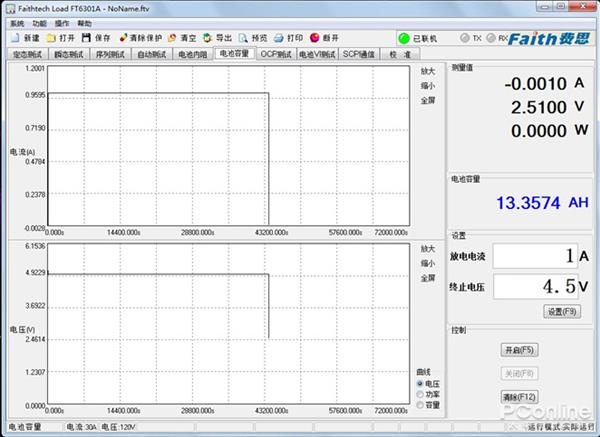600x437 pixels.
Task: Click the 电压:120V status bar entry
Action: (118, 427)
